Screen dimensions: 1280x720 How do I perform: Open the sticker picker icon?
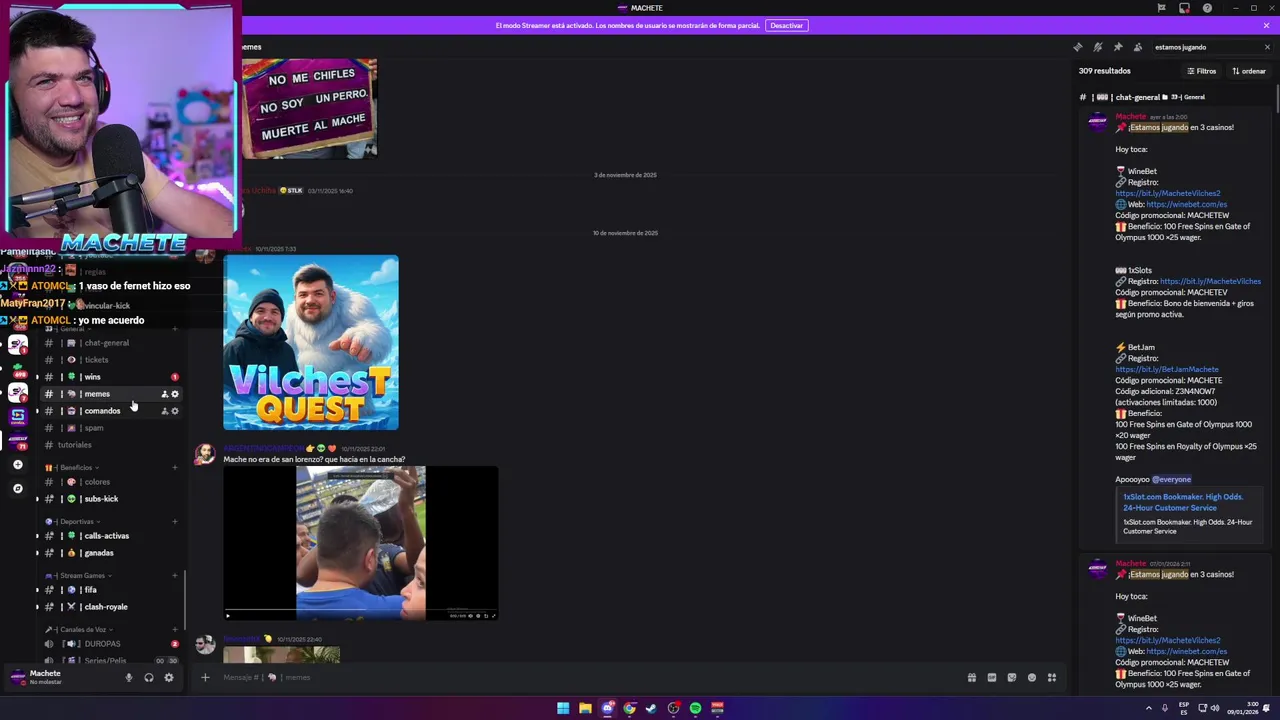click(1011, 678)
